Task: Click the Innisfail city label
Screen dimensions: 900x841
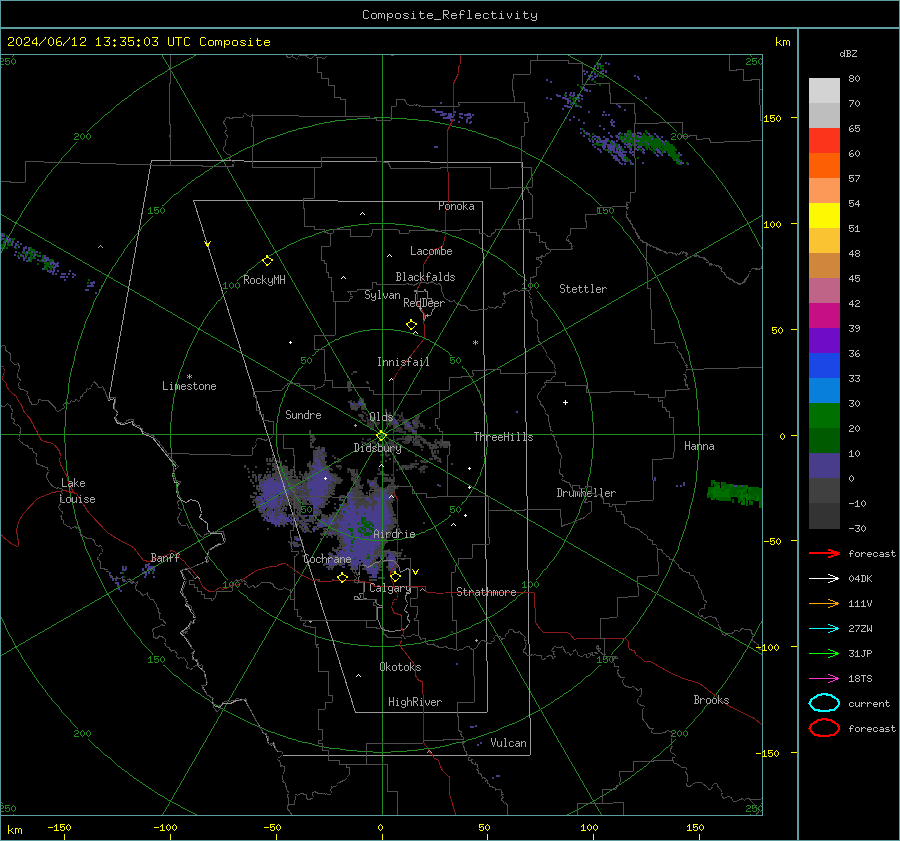Action: [403, 362]
